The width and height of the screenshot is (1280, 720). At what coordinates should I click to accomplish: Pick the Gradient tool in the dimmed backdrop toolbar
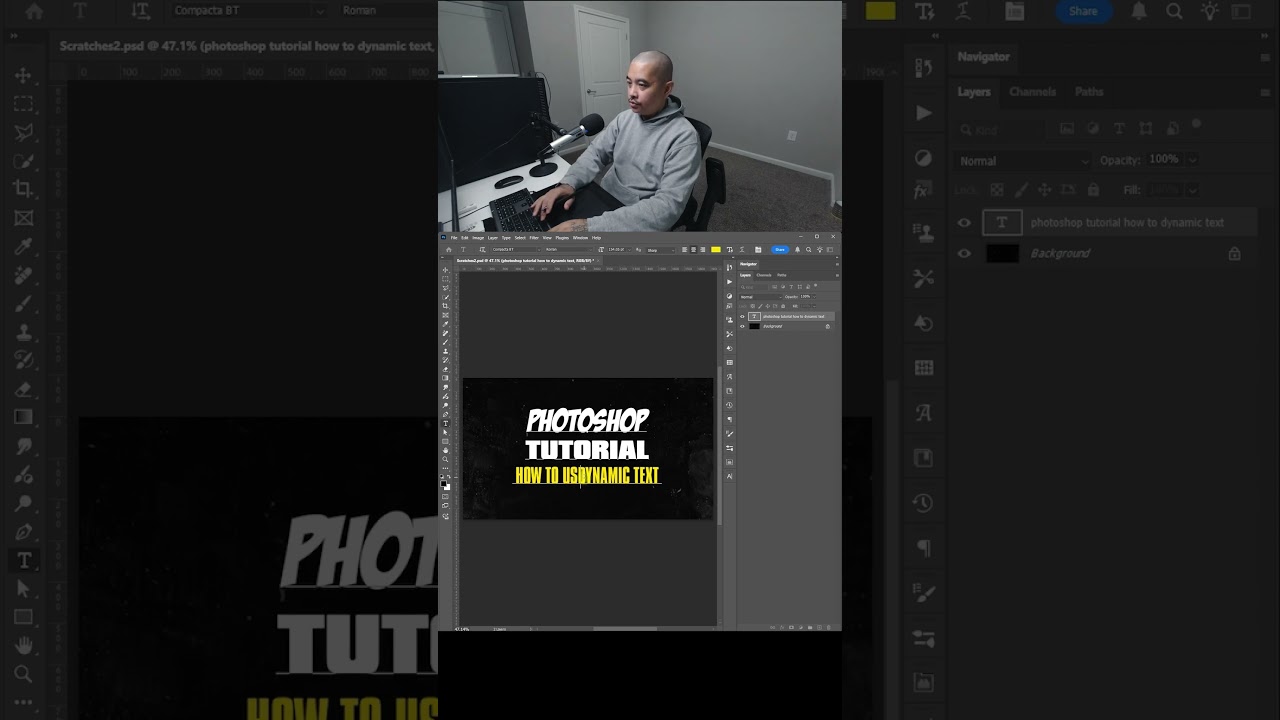23,417
